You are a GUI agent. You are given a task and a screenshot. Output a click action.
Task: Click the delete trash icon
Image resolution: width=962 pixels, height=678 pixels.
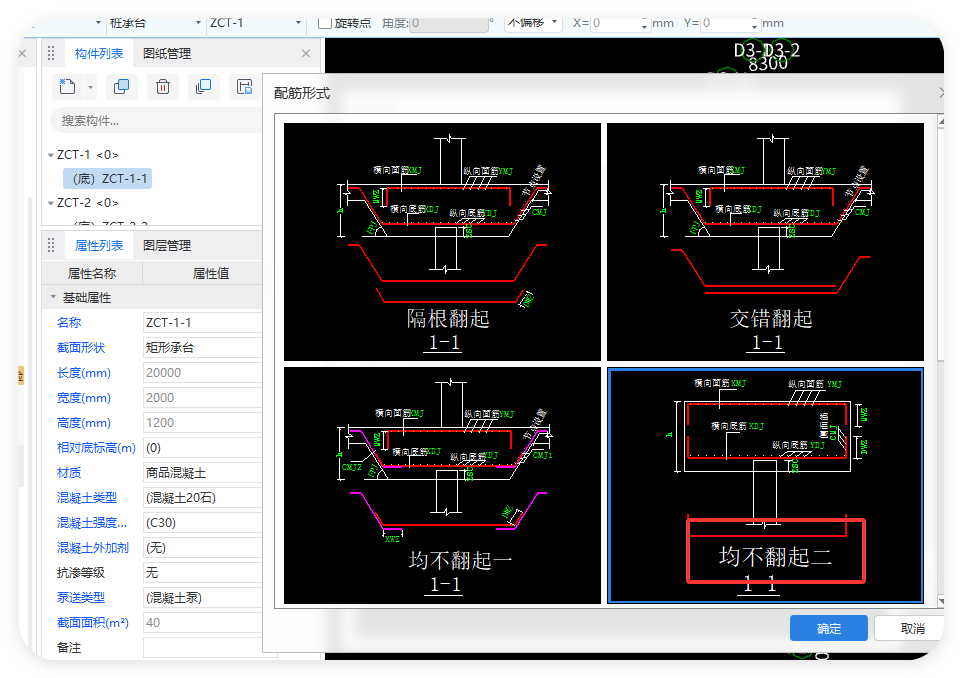[163, 87]
